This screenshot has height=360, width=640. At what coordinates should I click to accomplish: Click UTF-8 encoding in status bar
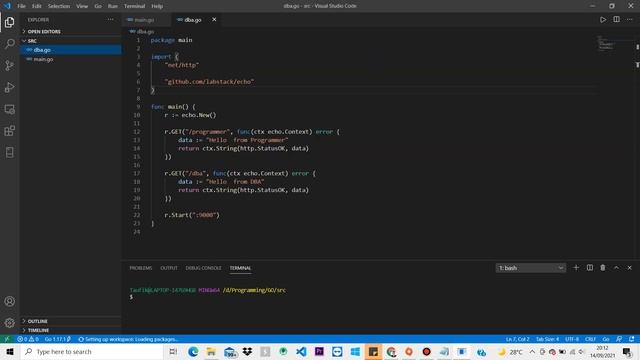572,339
